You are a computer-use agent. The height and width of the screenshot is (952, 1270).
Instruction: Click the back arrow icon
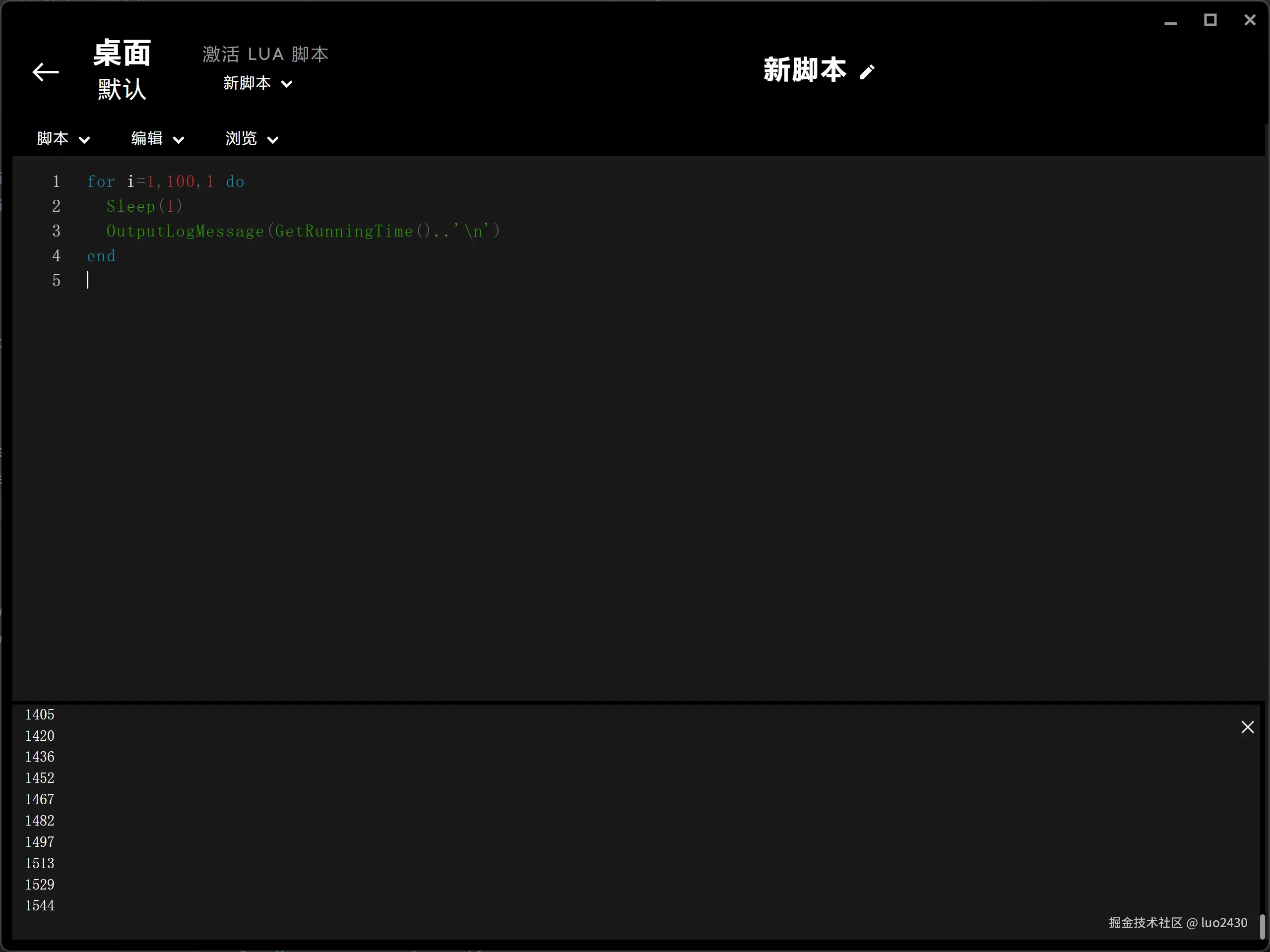point(45,72)
